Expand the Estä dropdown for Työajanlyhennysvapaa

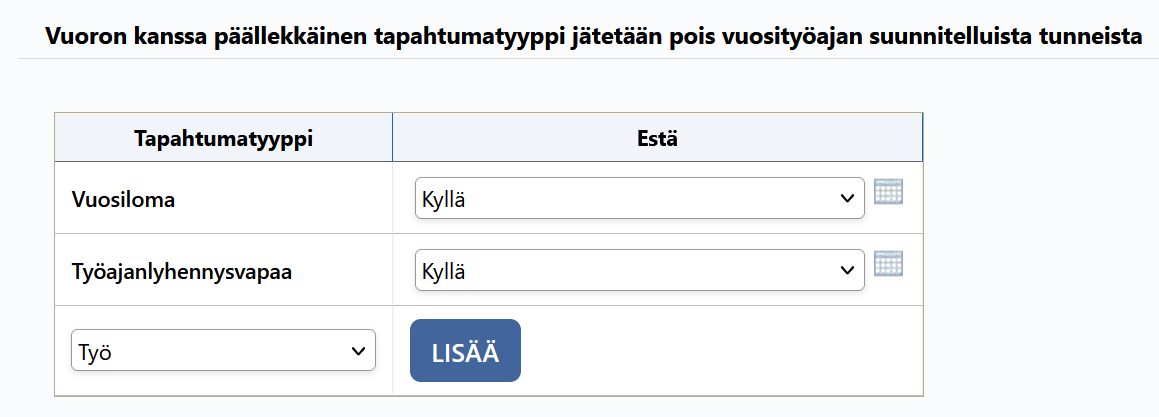639,270
